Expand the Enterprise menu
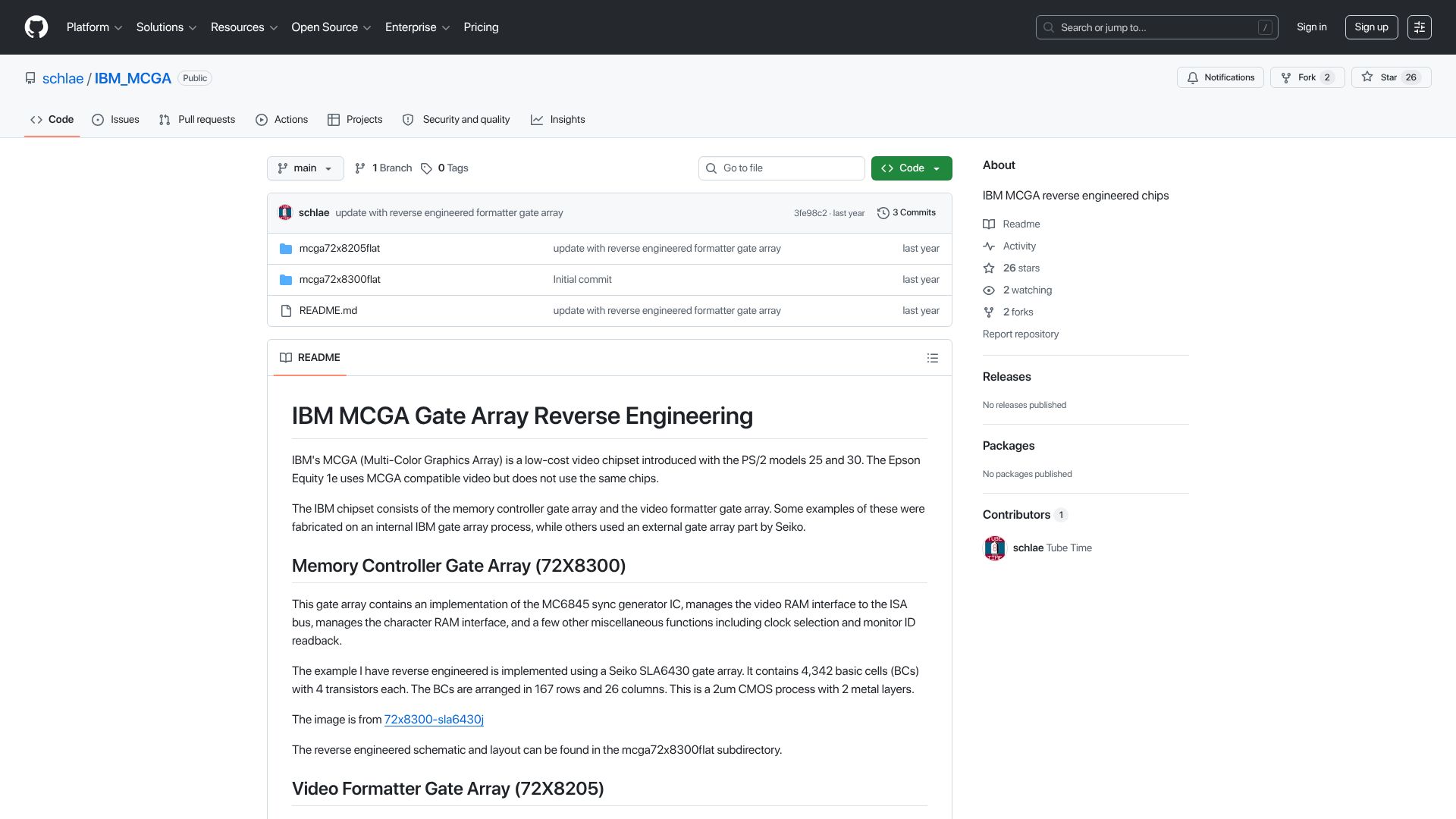The width and height of the screenshot is (1456, 819). 417,27
